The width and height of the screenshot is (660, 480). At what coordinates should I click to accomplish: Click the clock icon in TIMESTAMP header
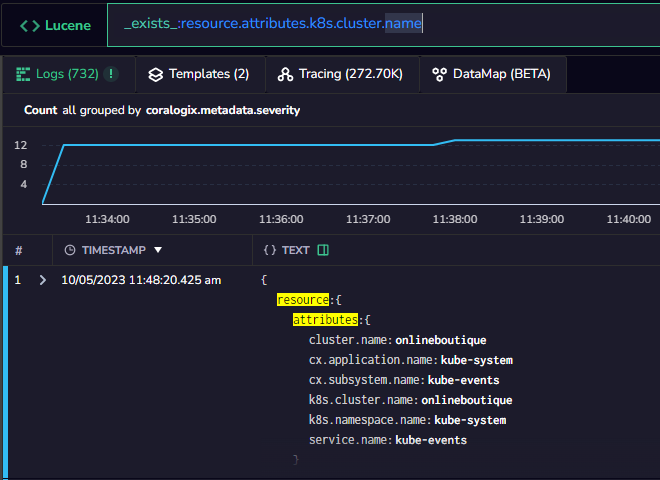click(70, 250)
